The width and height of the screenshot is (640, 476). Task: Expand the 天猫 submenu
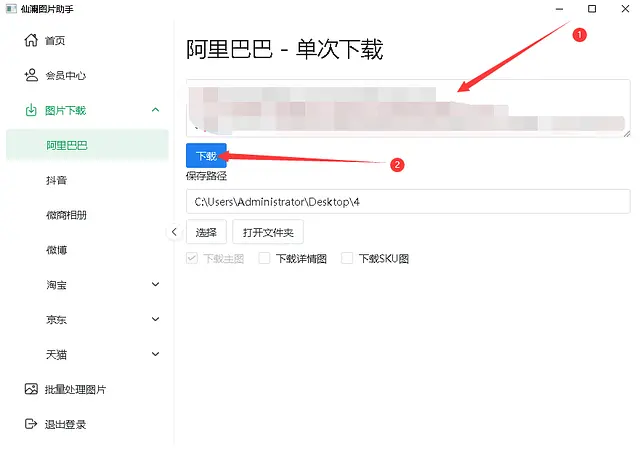pyautogui.click(x=156, y=354)
